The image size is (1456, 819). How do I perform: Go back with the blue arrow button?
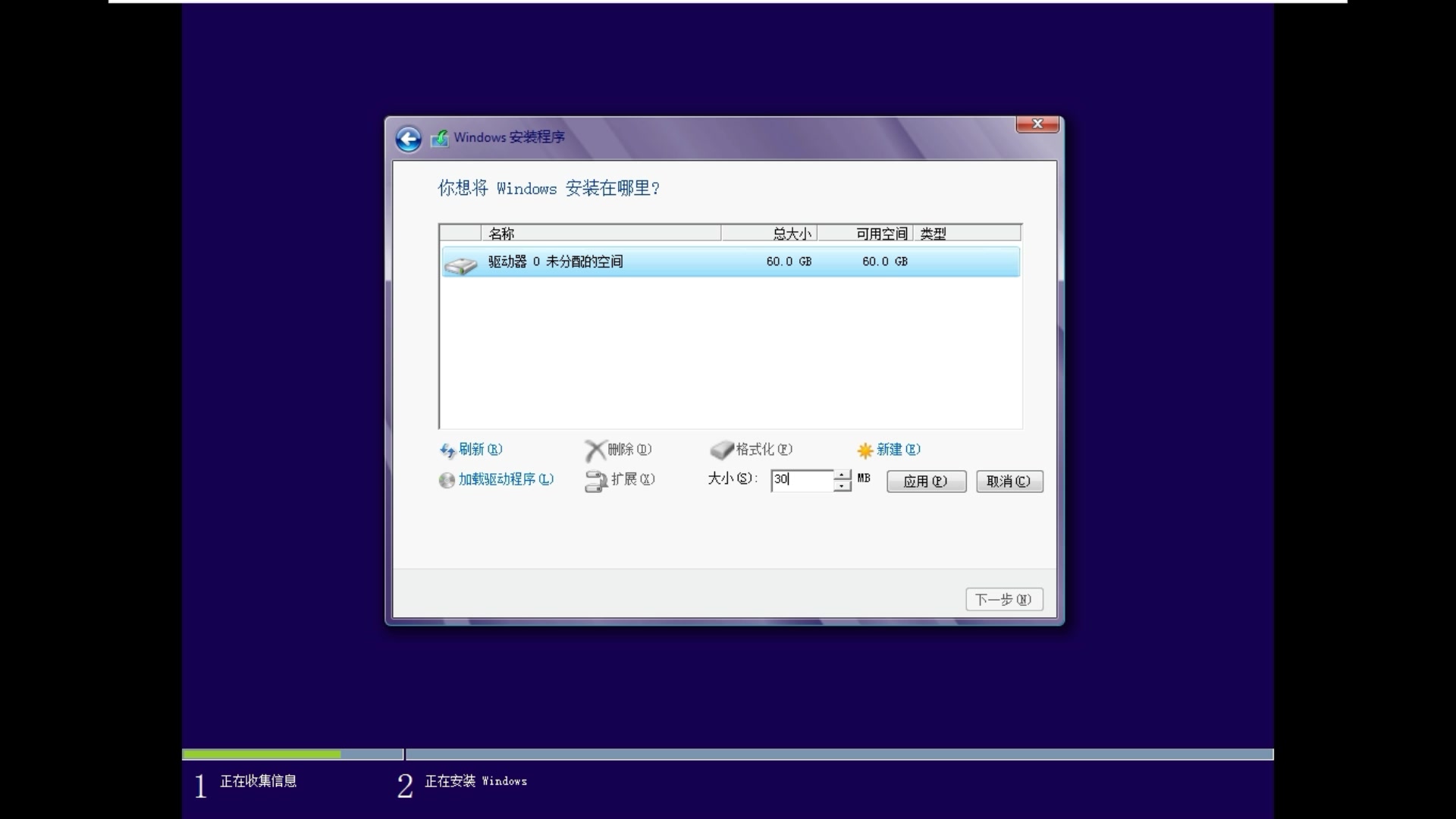[408, 139]
